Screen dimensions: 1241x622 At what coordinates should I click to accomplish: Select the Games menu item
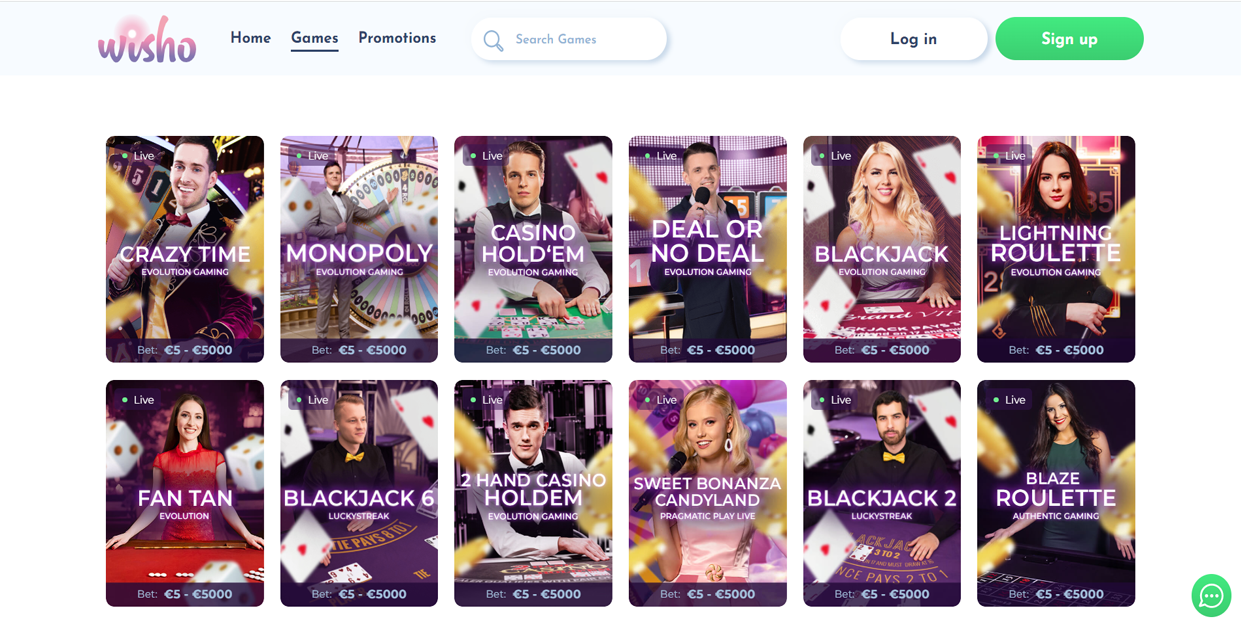pos(314,38)
